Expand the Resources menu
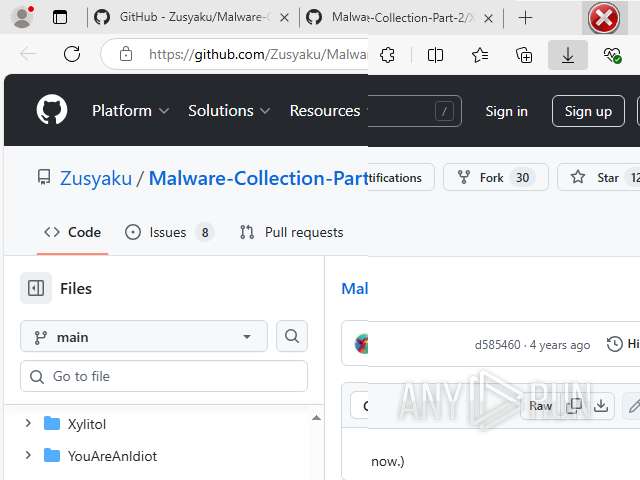Image resolution: width=640 pixels, height=480 pixels. [329, 111]
